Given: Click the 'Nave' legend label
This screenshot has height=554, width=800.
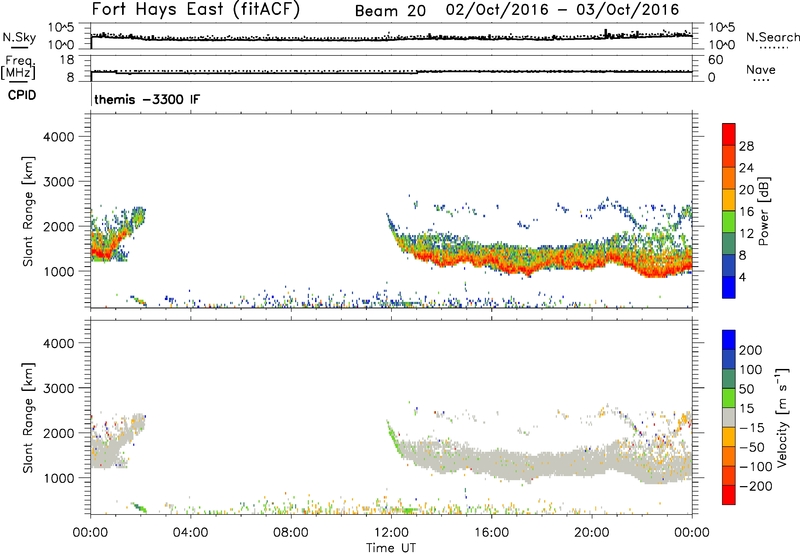Looking at the screenshot, I should 761,69.
